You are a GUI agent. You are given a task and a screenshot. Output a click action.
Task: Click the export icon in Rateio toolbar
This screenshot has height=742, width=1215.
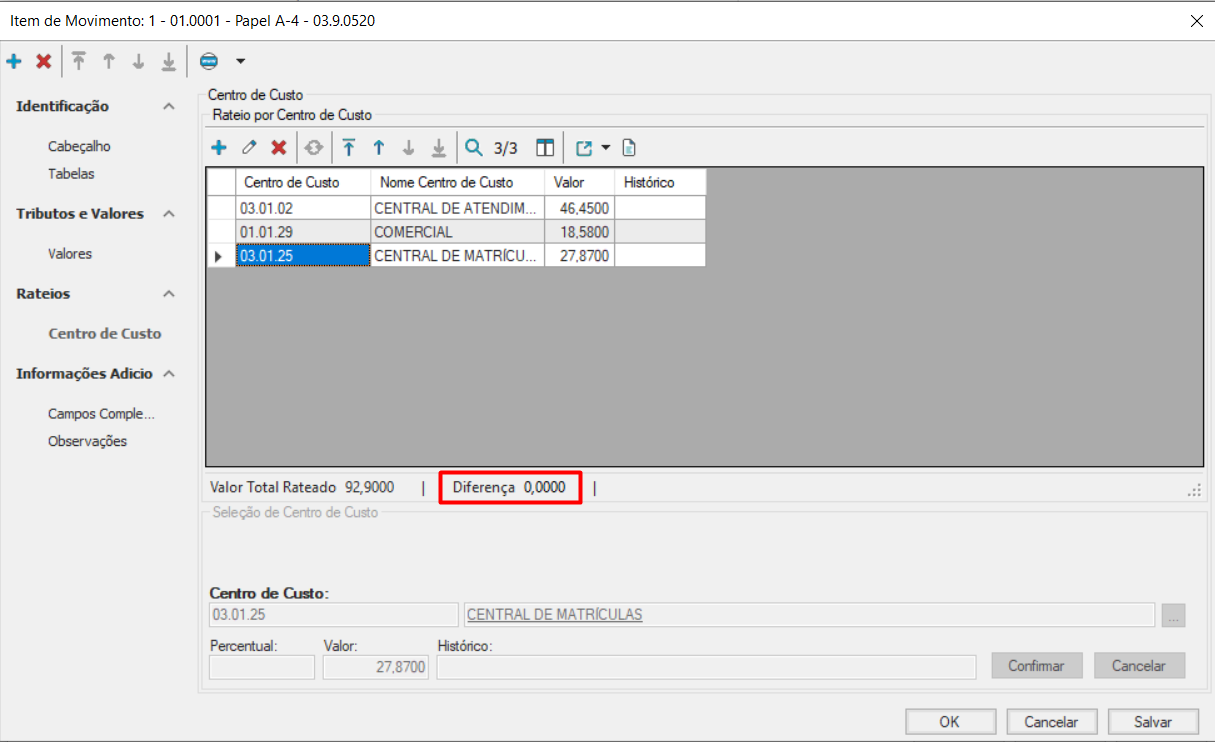584,148
